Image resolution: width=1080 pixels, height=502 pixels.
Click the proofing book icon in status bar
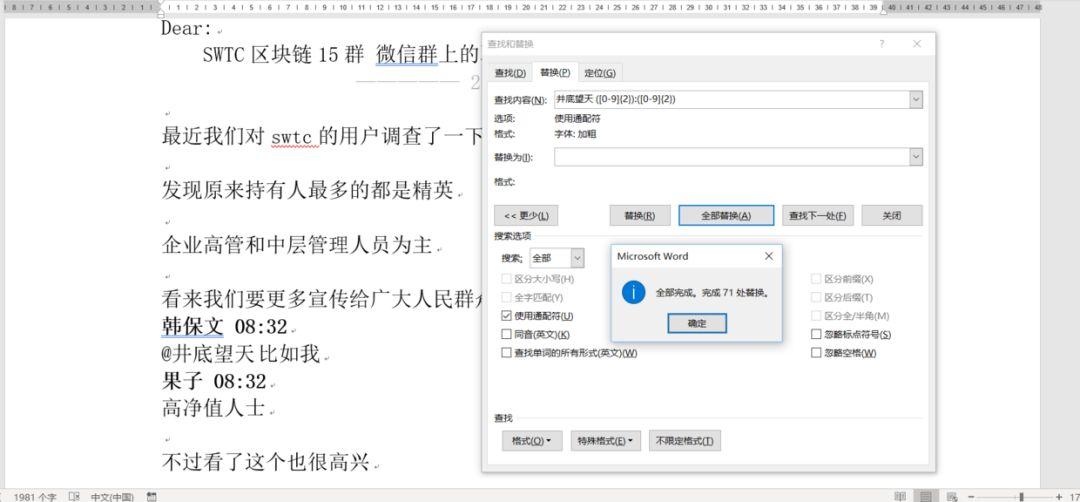[74, 496]
